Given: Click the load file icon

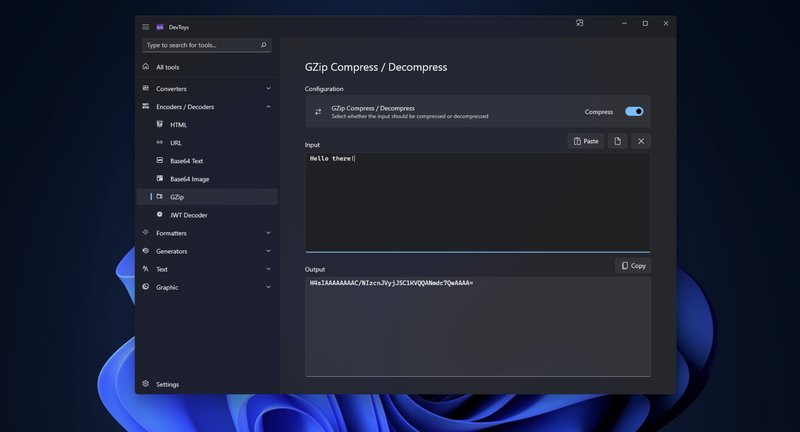Looking at the screenshot, I should [618, 141].
